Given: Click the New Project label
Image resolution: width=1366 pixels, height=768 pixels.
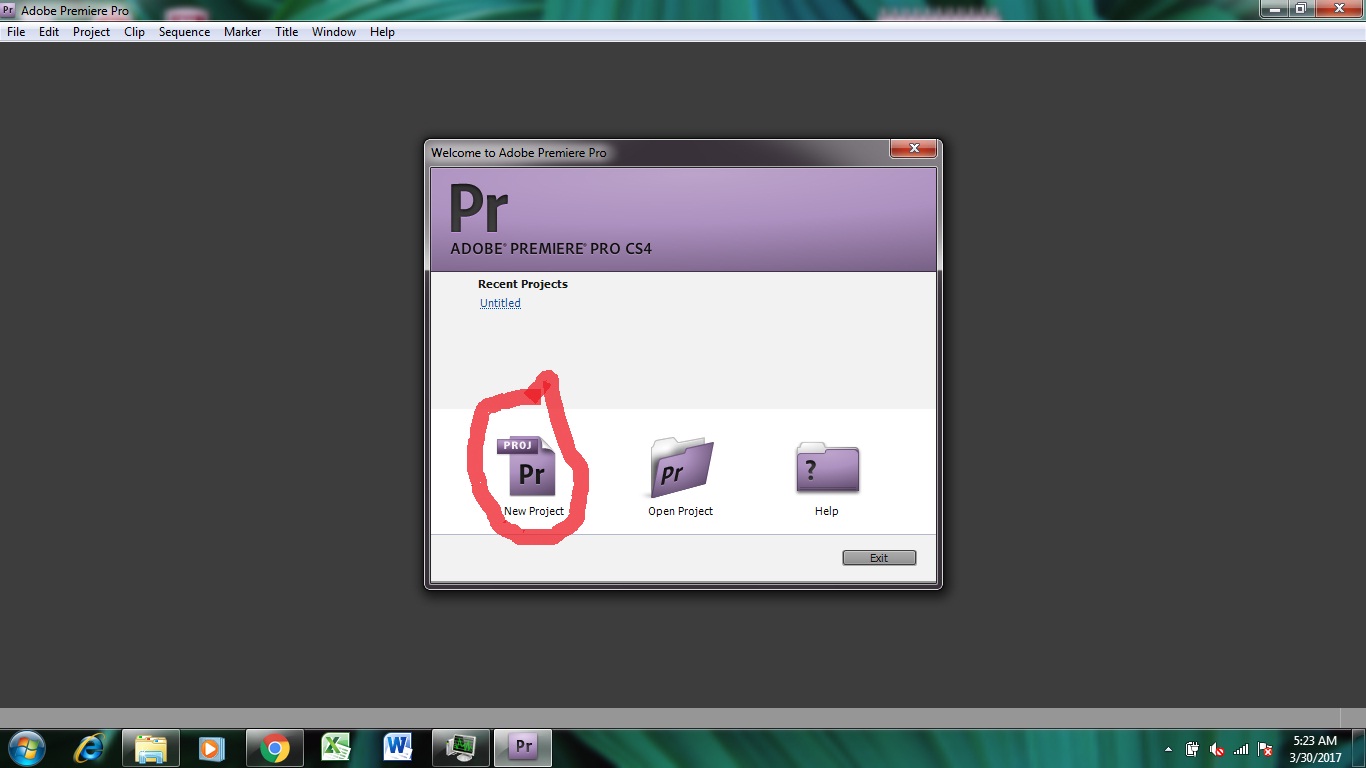Looking at the screenshot, I should click(534, 511).
